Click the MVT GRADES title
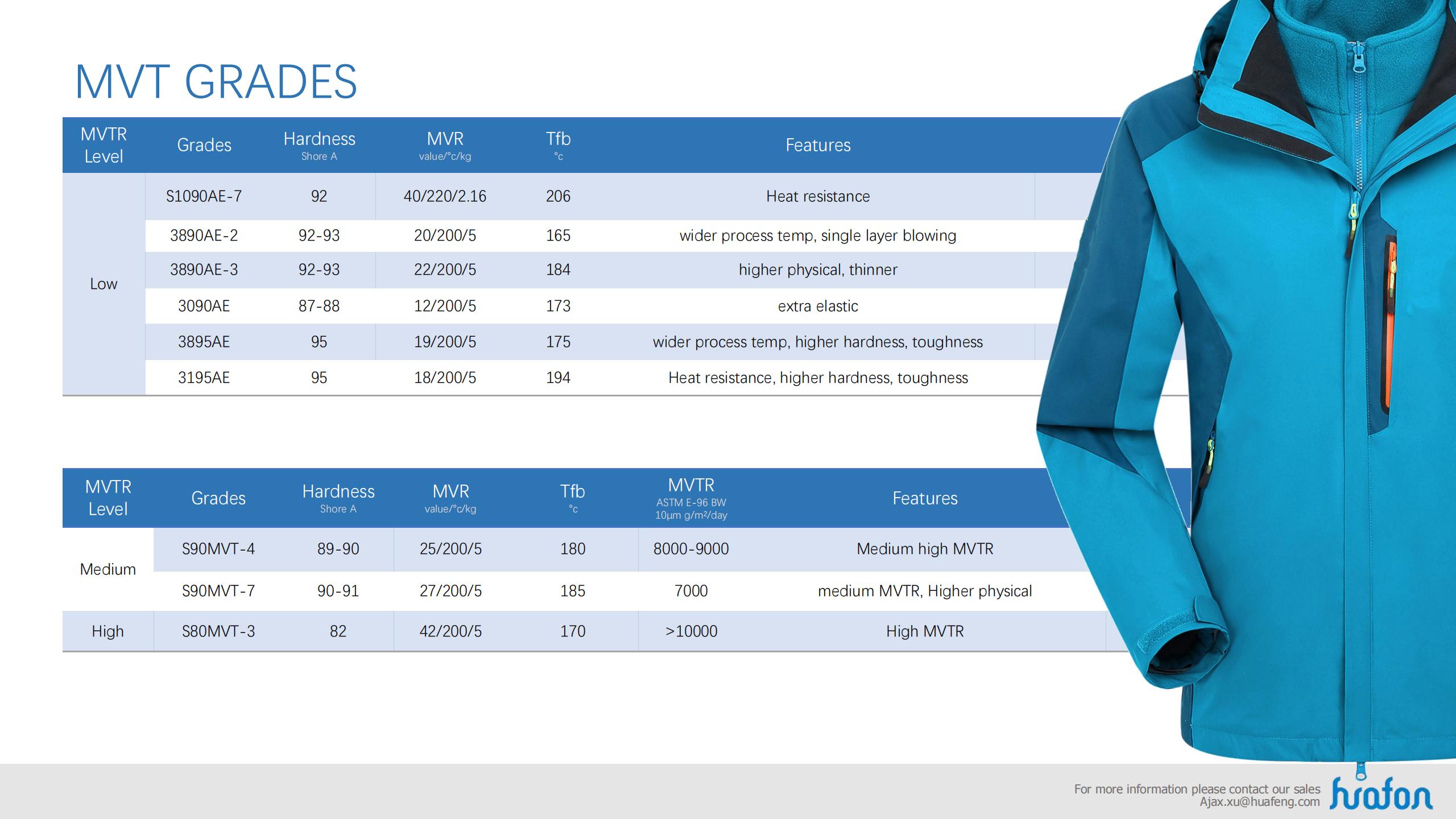 (216, 82)
